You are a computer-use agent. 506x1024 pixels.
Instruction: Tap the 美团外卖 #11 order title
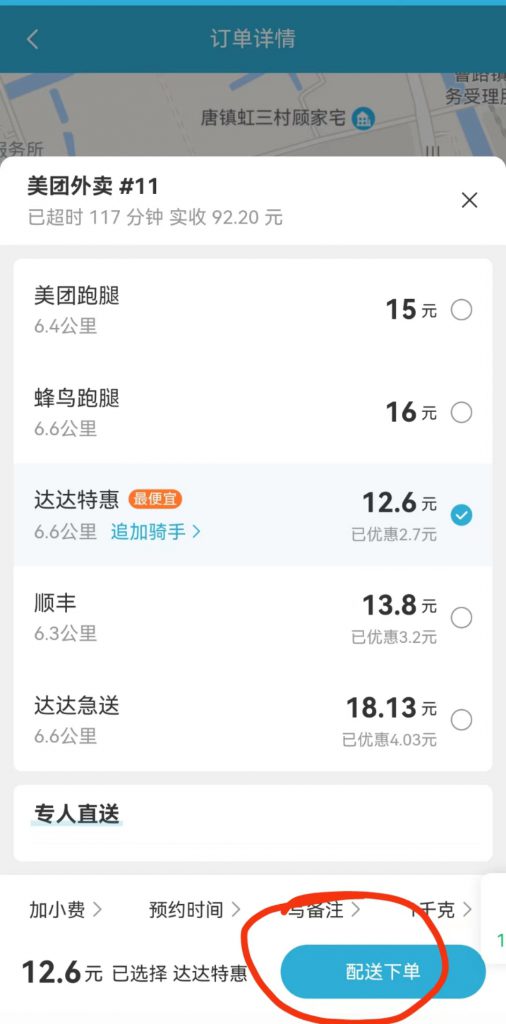[x=93, y=187]
